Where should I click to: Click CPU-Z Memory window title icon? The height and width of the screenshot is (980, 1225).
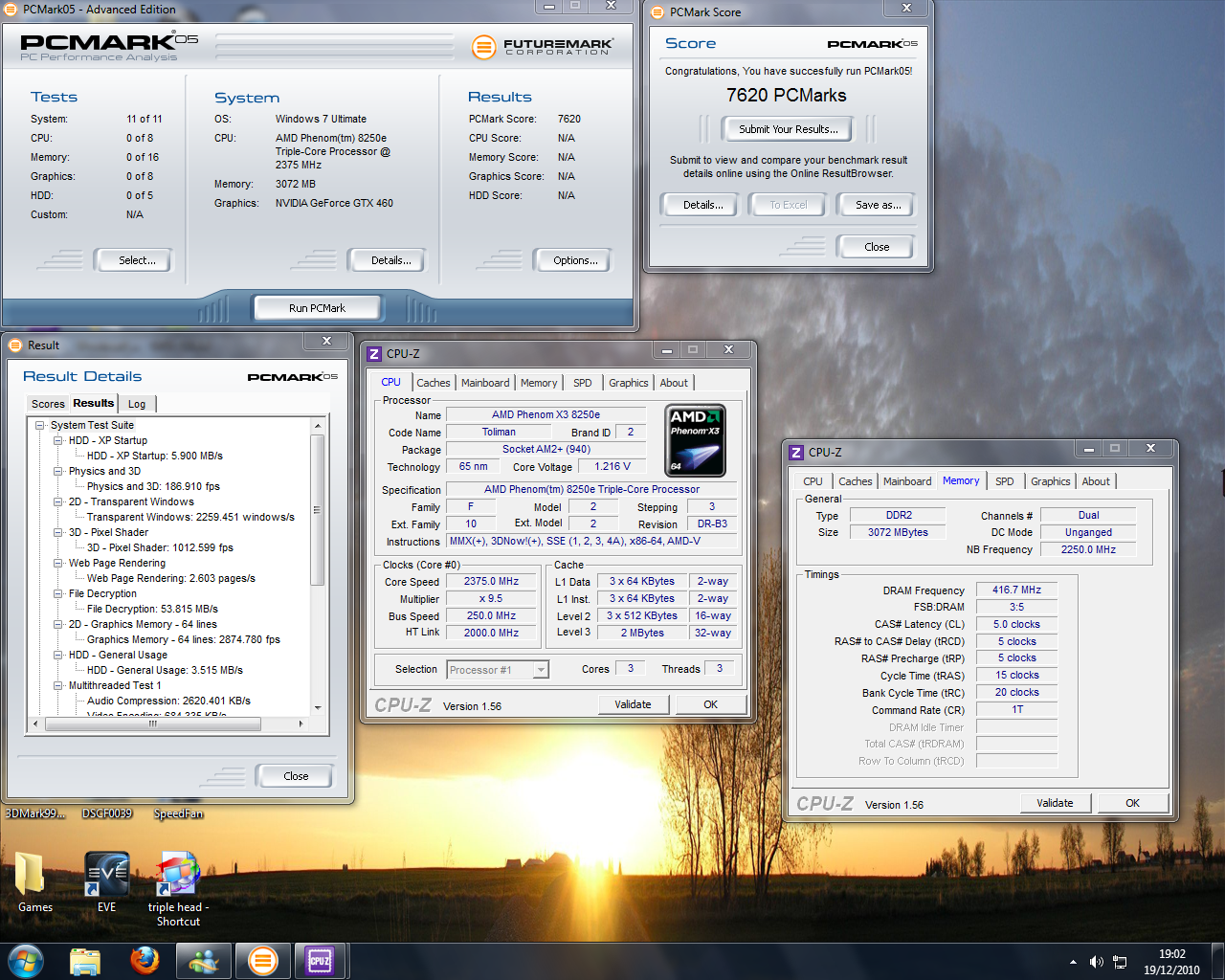pos(796,453)
